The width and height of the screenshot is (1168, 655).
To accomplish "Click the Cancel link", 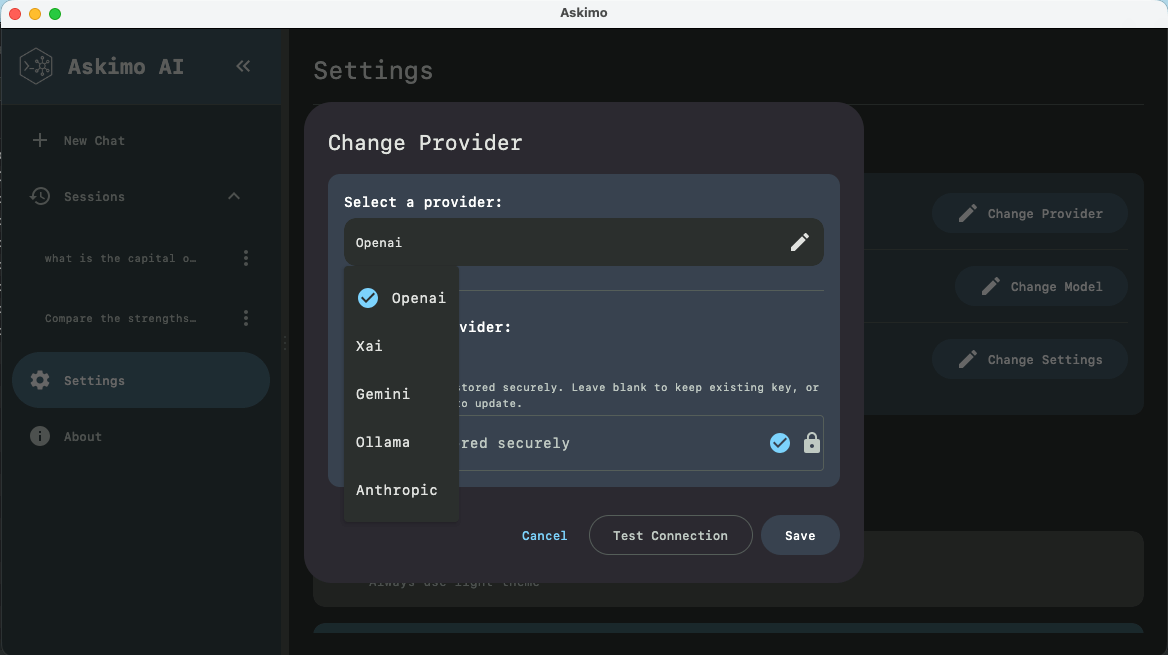I will pos(544,535).
